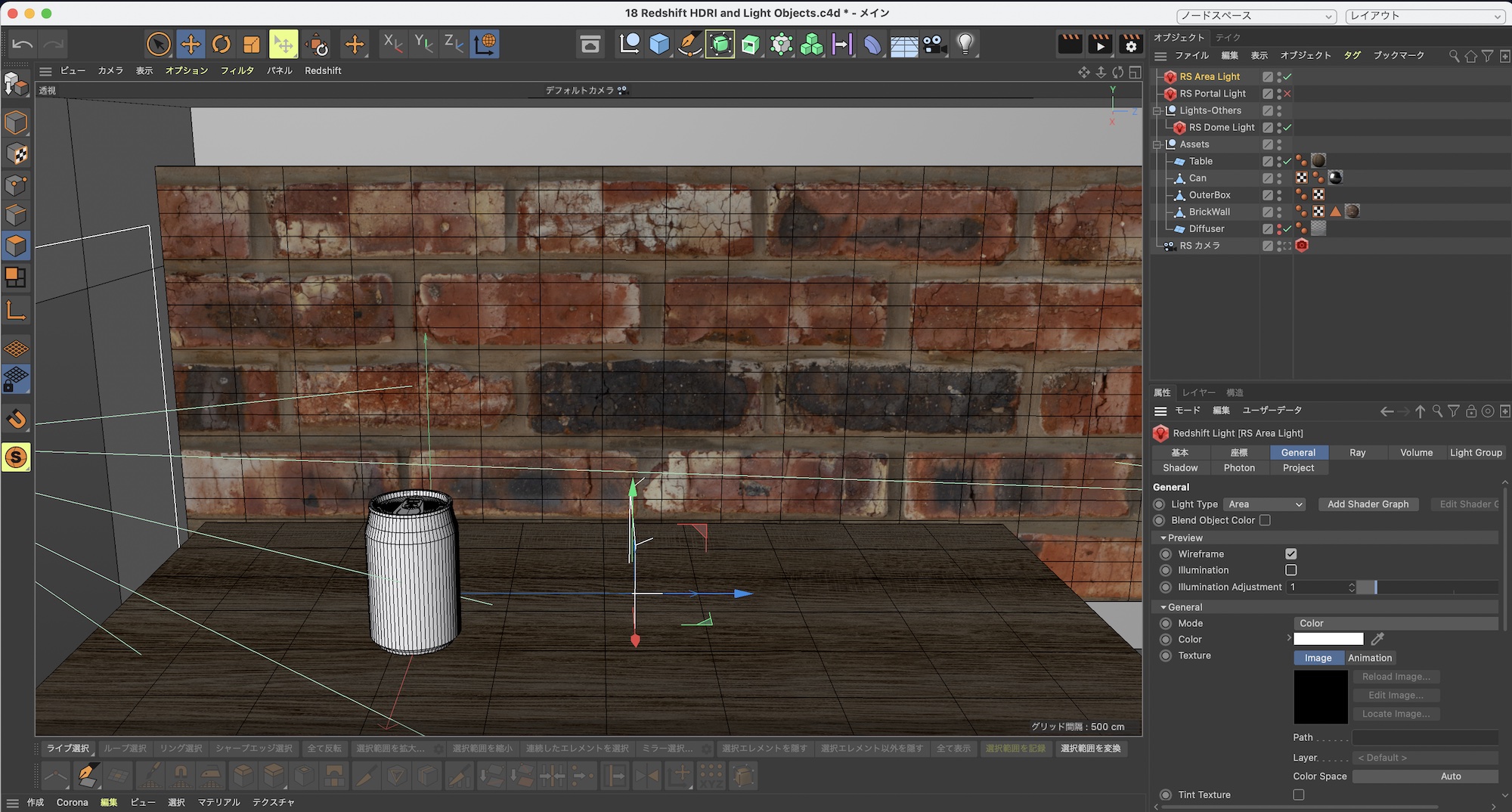Image resolution: width=1512 pixels, height=812 pixels.
Task: Collapse the Assets group in object tree
Action: point(1157,144)
